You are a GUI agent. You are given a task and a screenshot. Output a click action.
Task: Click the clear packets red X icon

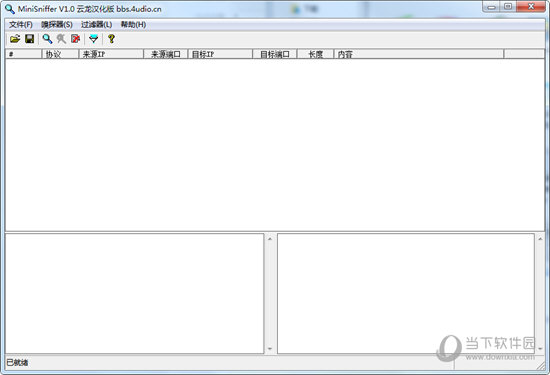point(75,39)
